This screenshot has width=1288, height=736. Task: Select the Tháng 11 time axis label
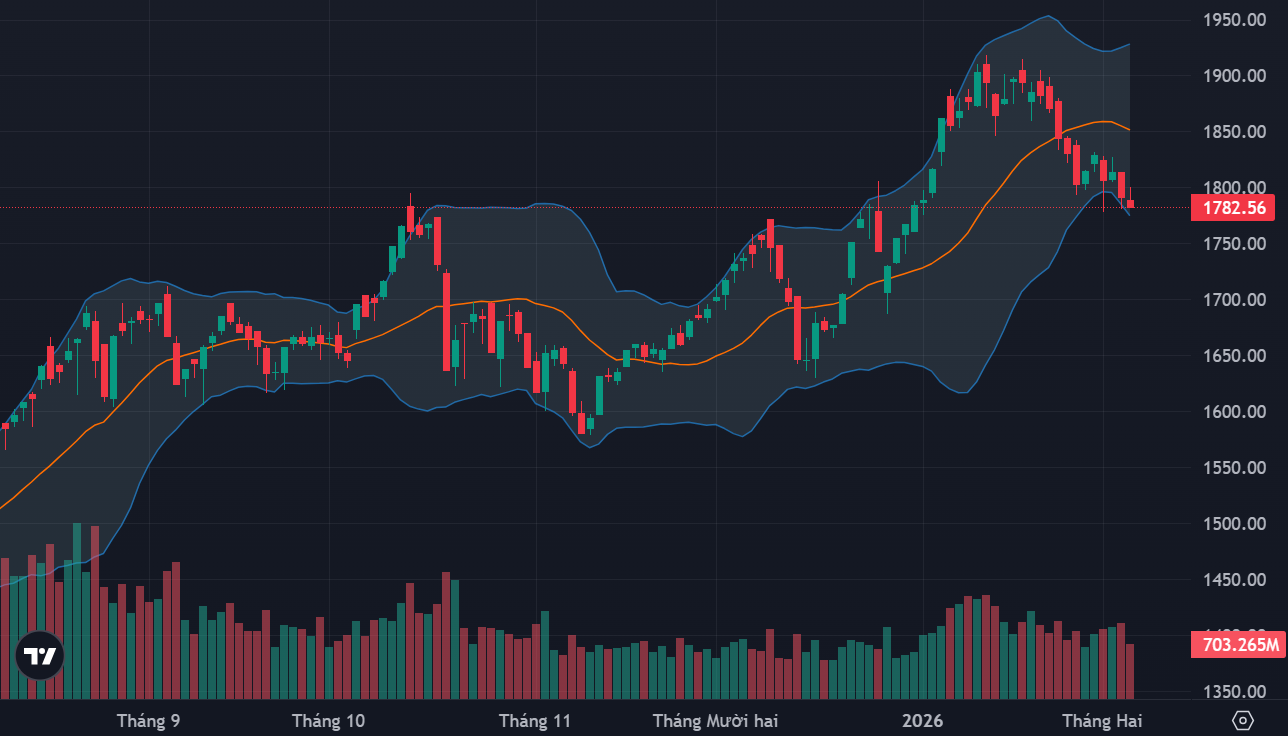point(535,720)
